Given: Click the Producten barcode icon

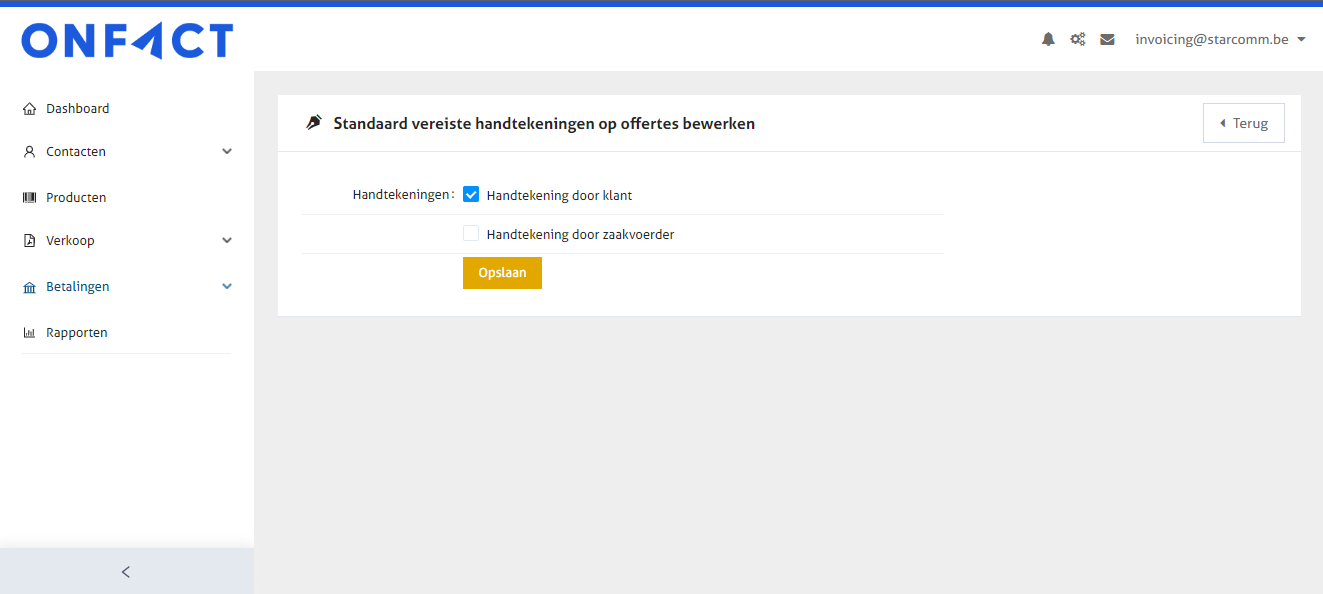Looking at the screenshot, I should coord(29,198).
